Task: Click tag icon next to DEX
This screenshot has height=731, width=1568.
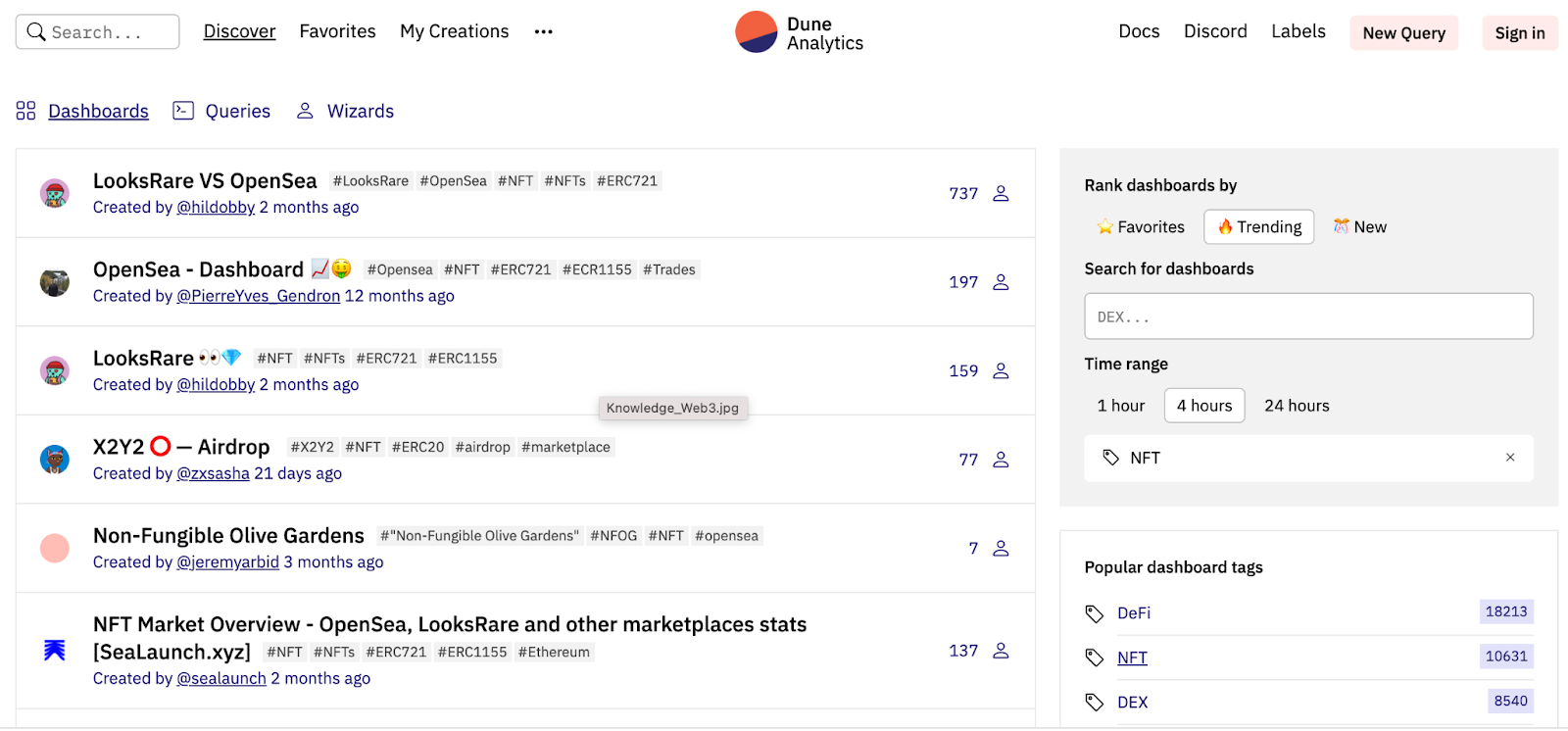Action: click(1095, 703)
